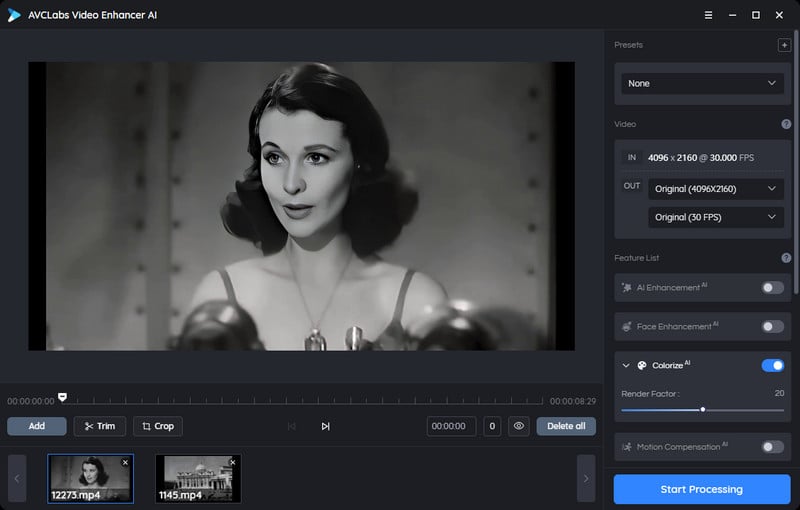Click the end time 00:00:08:29
Viewport: 800px width, 510px height.
(572, 401)
